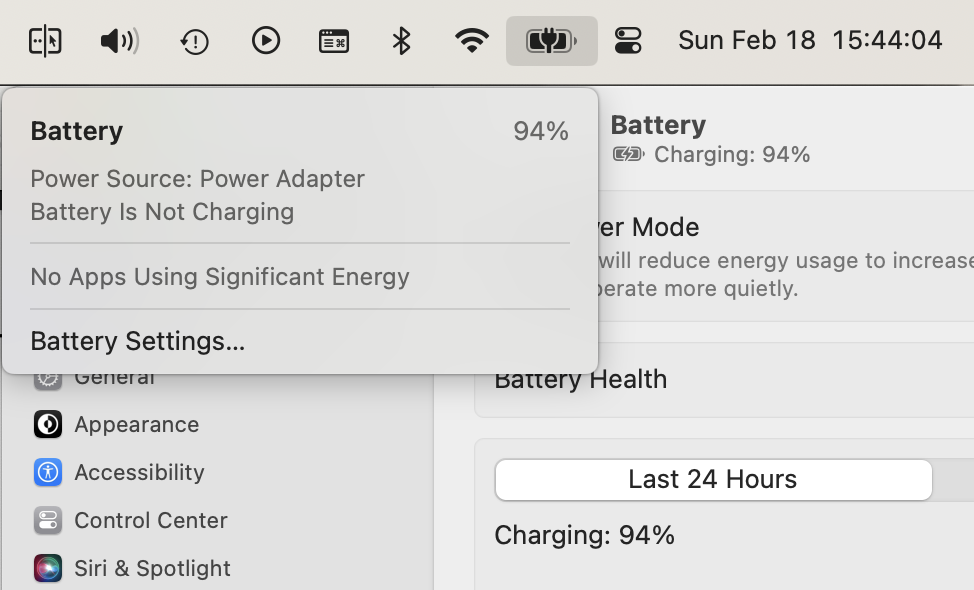The height and width of the screenshot is (590, 974).
Task: Click the translate icon in menu bar
Action: [x=45, y=41]
